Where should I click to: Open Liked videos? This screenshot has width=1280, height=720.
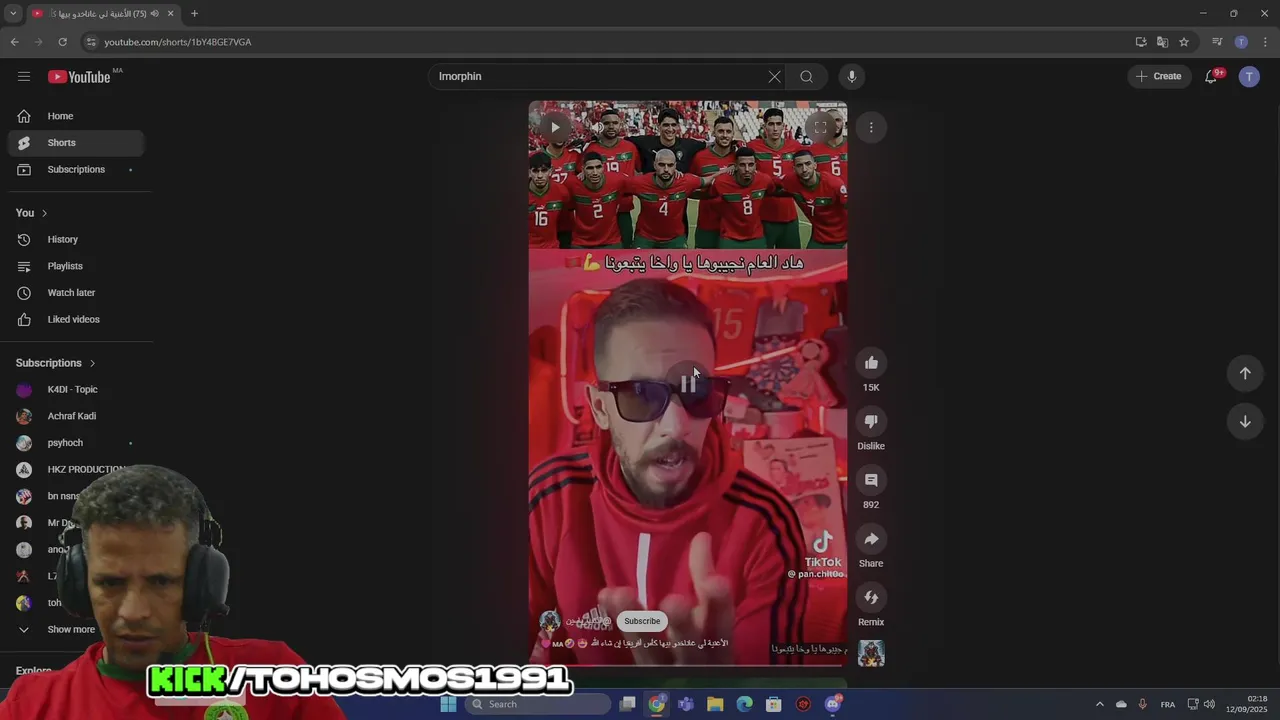(x=76, y=319)
